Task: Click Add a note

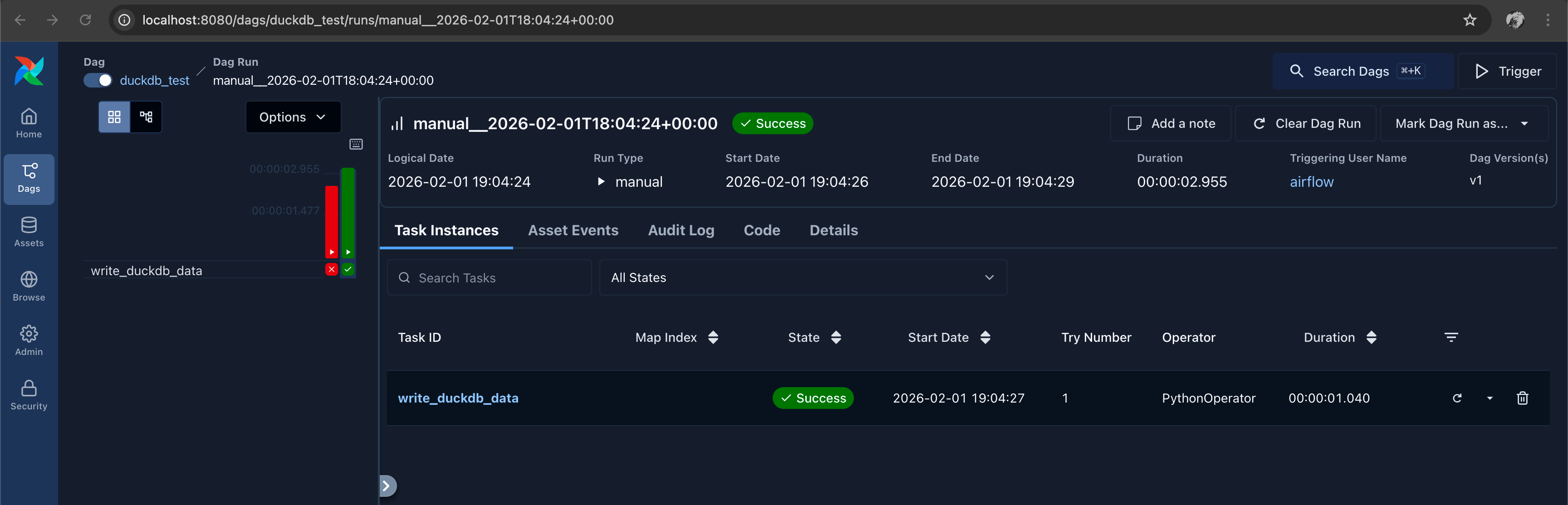Action: [x=1171, y=123]
